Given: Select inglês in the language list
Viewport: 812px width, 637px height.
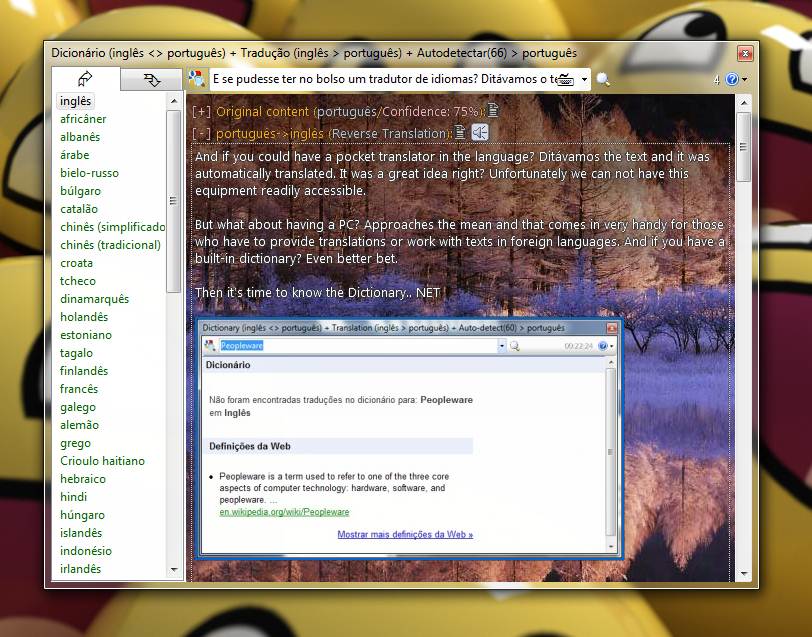Looking at the screenshot, I should [75, 101].
